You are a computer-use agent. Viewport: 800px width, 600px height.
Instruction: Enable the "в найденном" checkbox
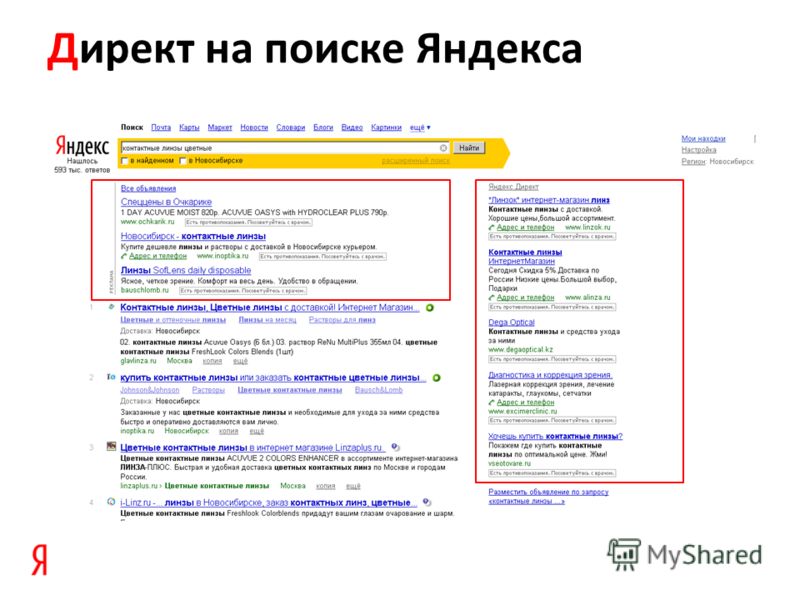pos(124,161)
